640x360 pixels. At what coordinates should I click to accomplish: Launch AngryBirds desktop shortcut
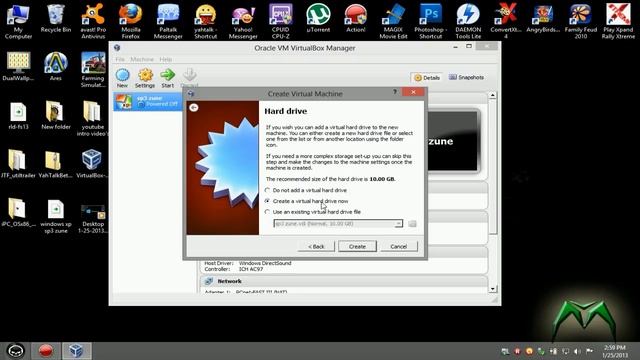click(543, 18)
